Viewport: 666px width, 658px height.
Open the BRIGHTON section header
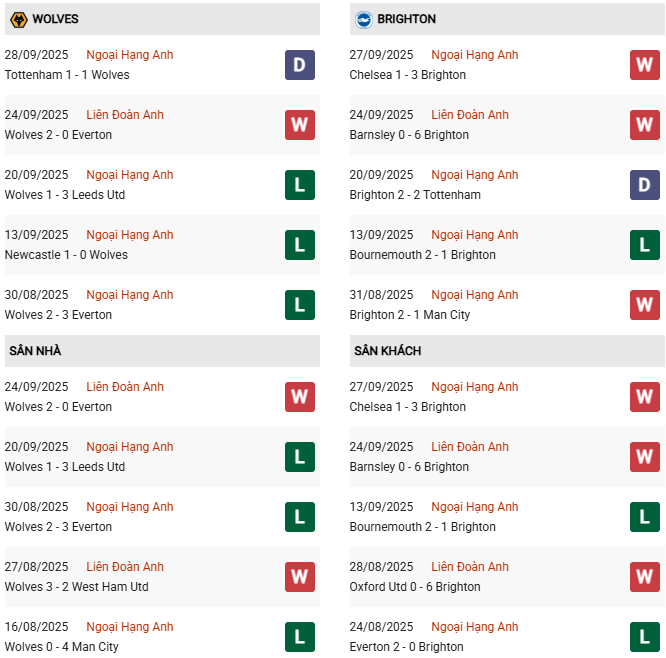click(x=406, y=19)
